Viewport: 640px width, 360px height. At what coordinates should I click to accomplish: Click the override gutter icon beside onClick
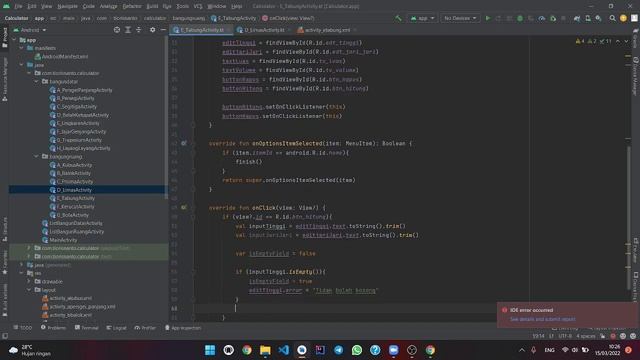(x=184, y=208)
